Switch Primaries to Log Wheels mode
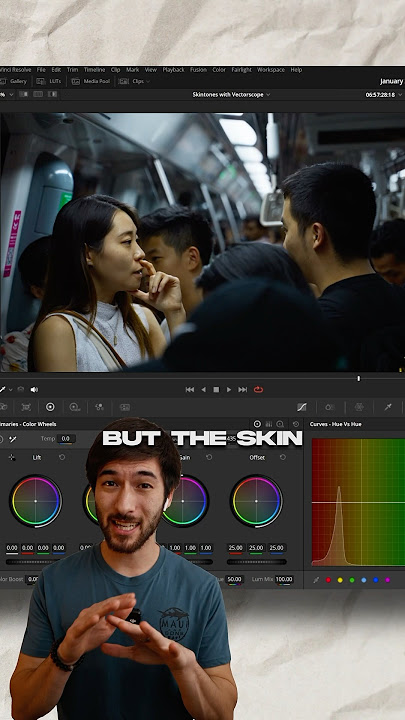 coord(280,424)
